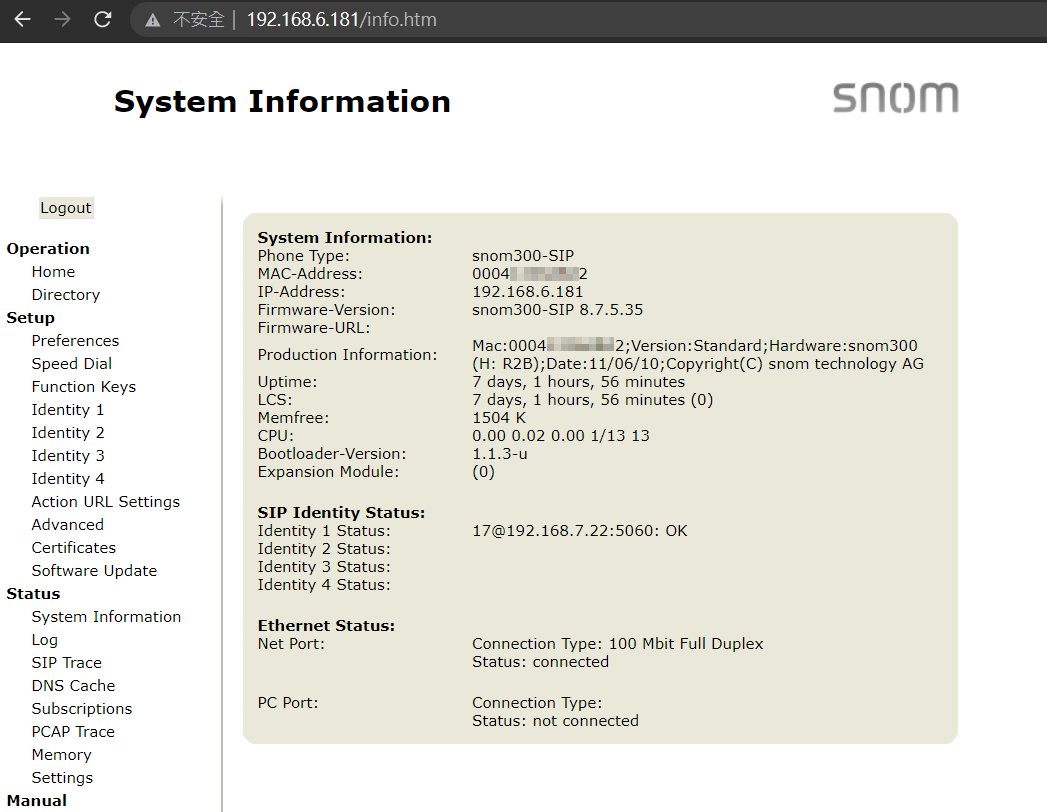Viewport: 1047px width, 812px height.
Task: Open Identity 1 configuration
Action: pyautogui.click(x=67, y=410)
